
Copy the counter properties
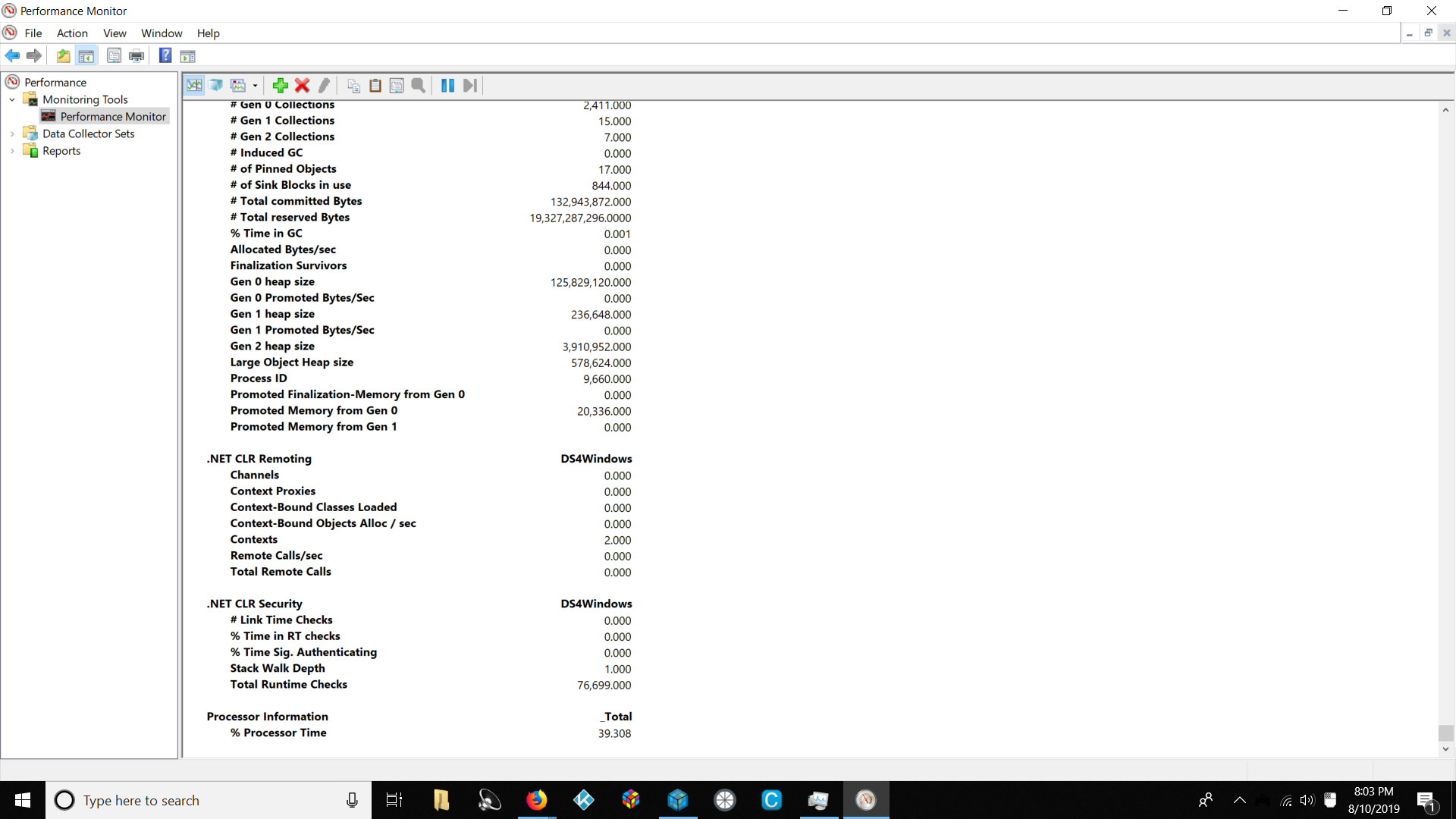353,85
